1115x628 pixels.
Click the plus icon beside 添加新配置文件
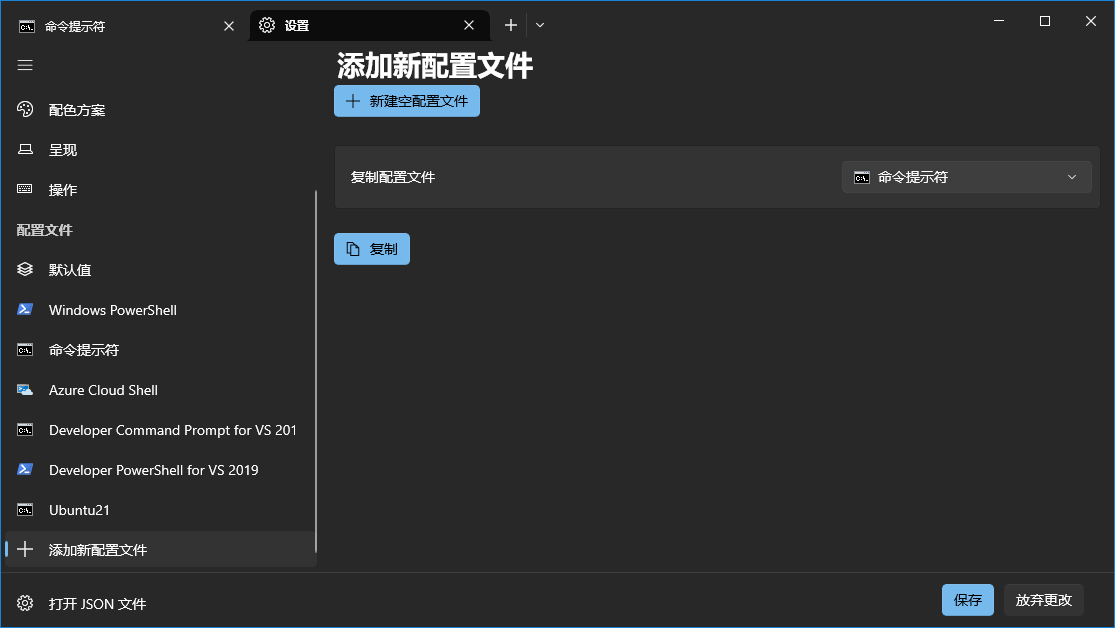click(25, 549)
